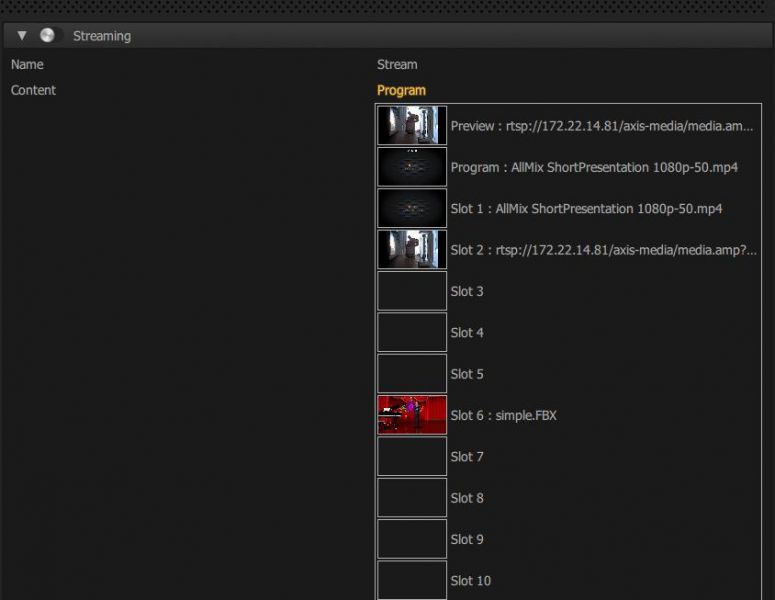Image resolution: width=775 pixels, height=600 pixels.
Task: Toggle the Streaming round enable button
Action: (x=47, y=35)
